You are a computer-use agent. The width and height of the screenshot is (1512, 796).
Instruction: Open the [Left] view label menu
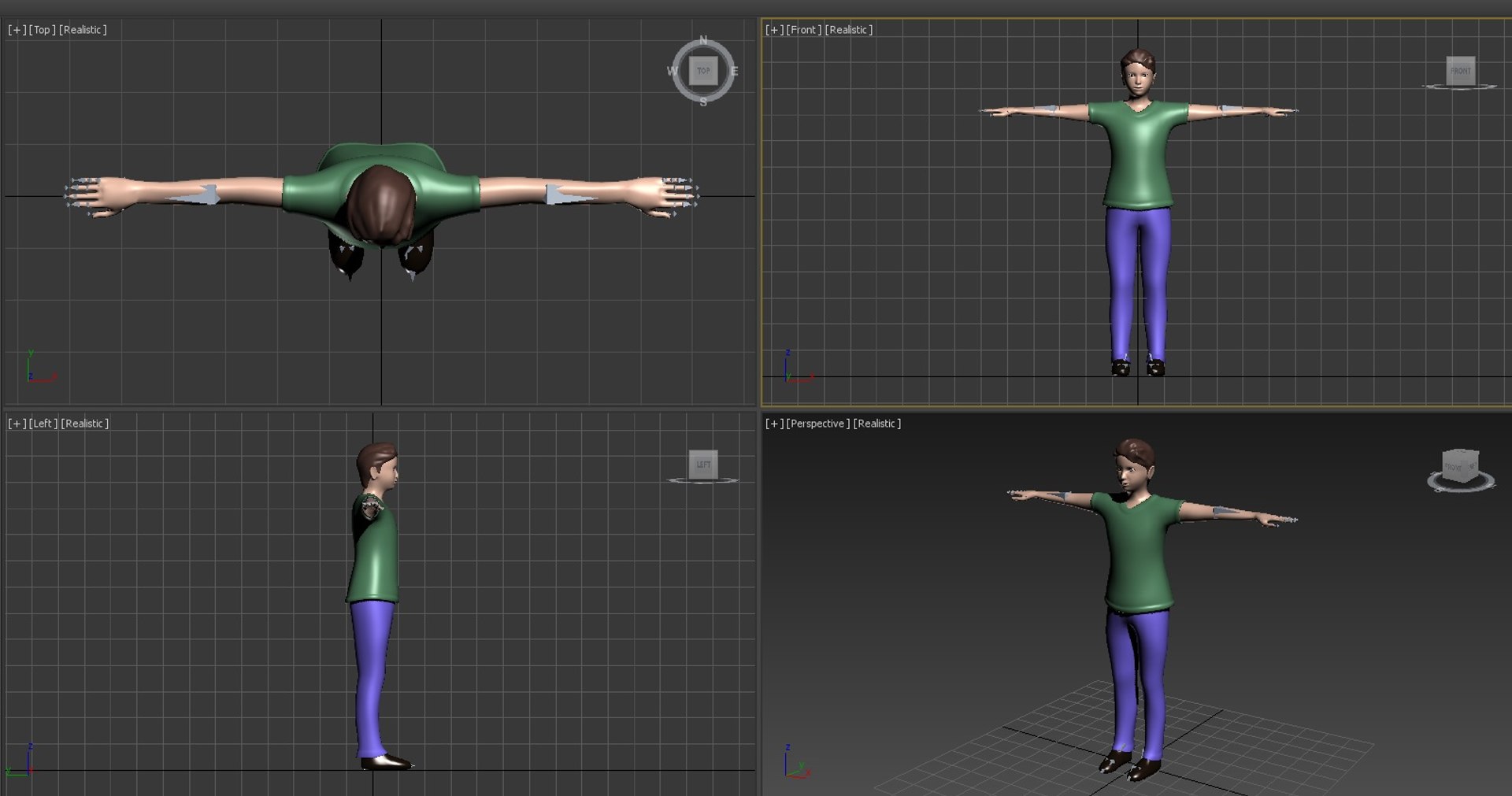tap(43, 424)
